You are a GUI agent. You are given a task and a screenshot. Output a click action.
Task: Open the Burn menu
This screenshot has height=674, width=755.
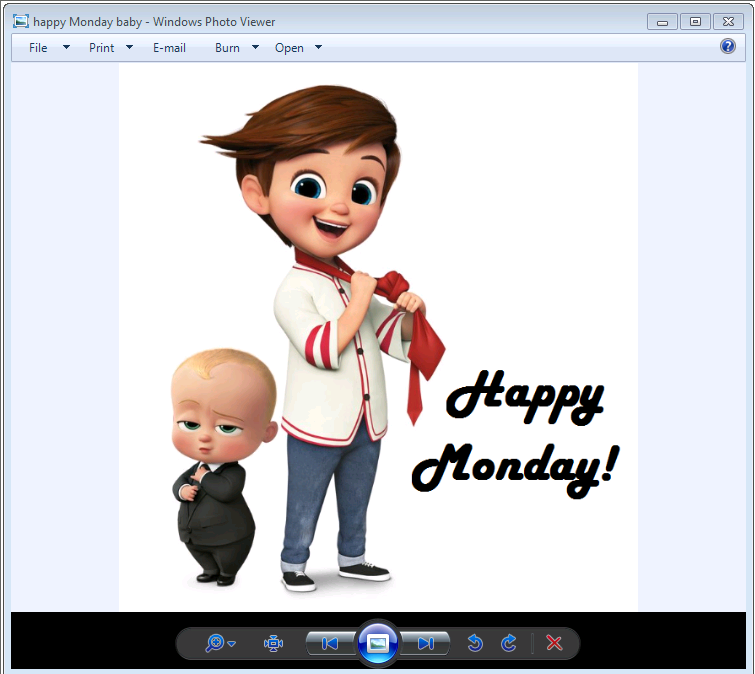tap(227, 48)
